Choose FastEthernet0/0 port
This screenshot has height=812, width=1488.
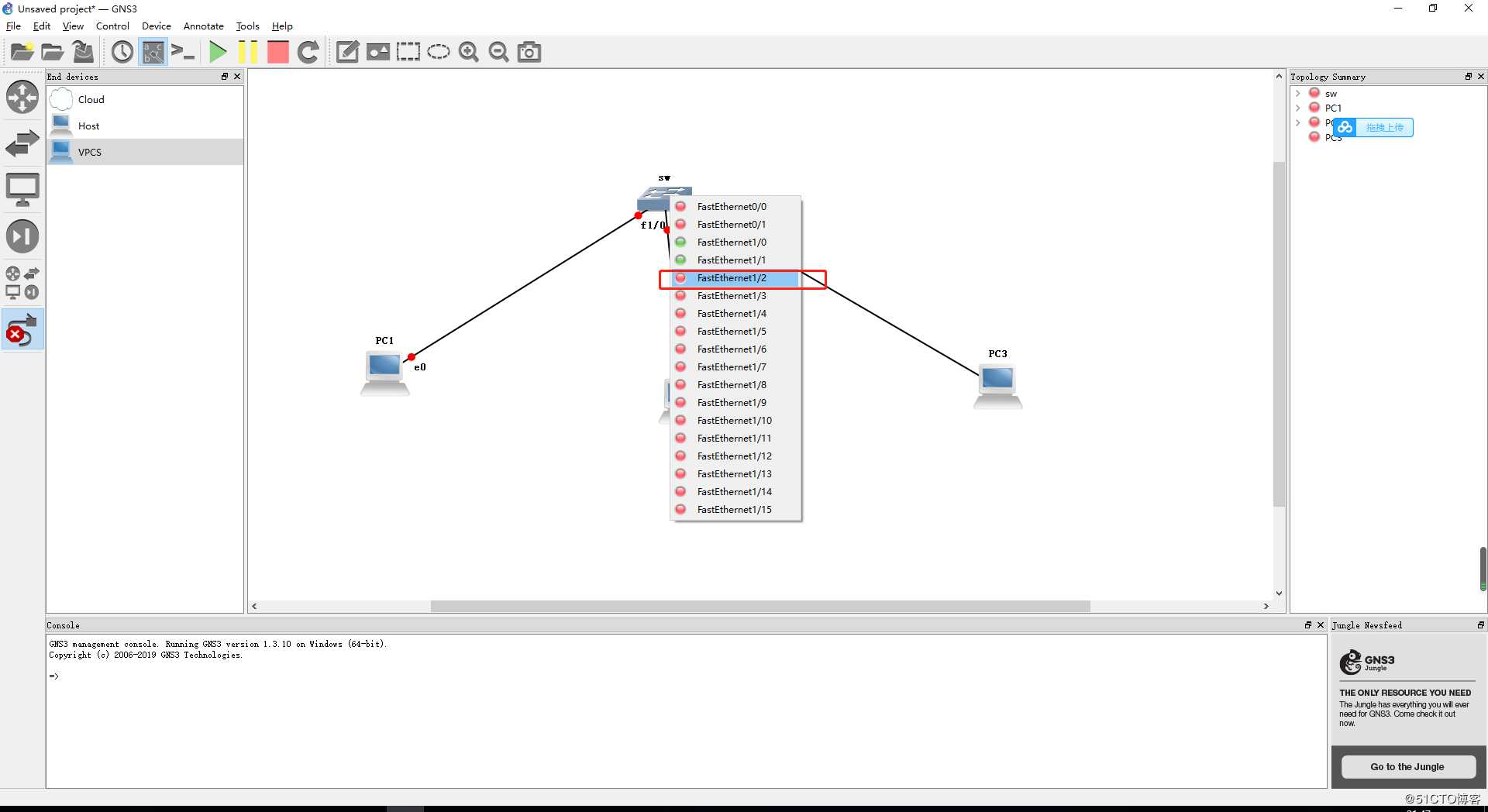coord(735,206)
